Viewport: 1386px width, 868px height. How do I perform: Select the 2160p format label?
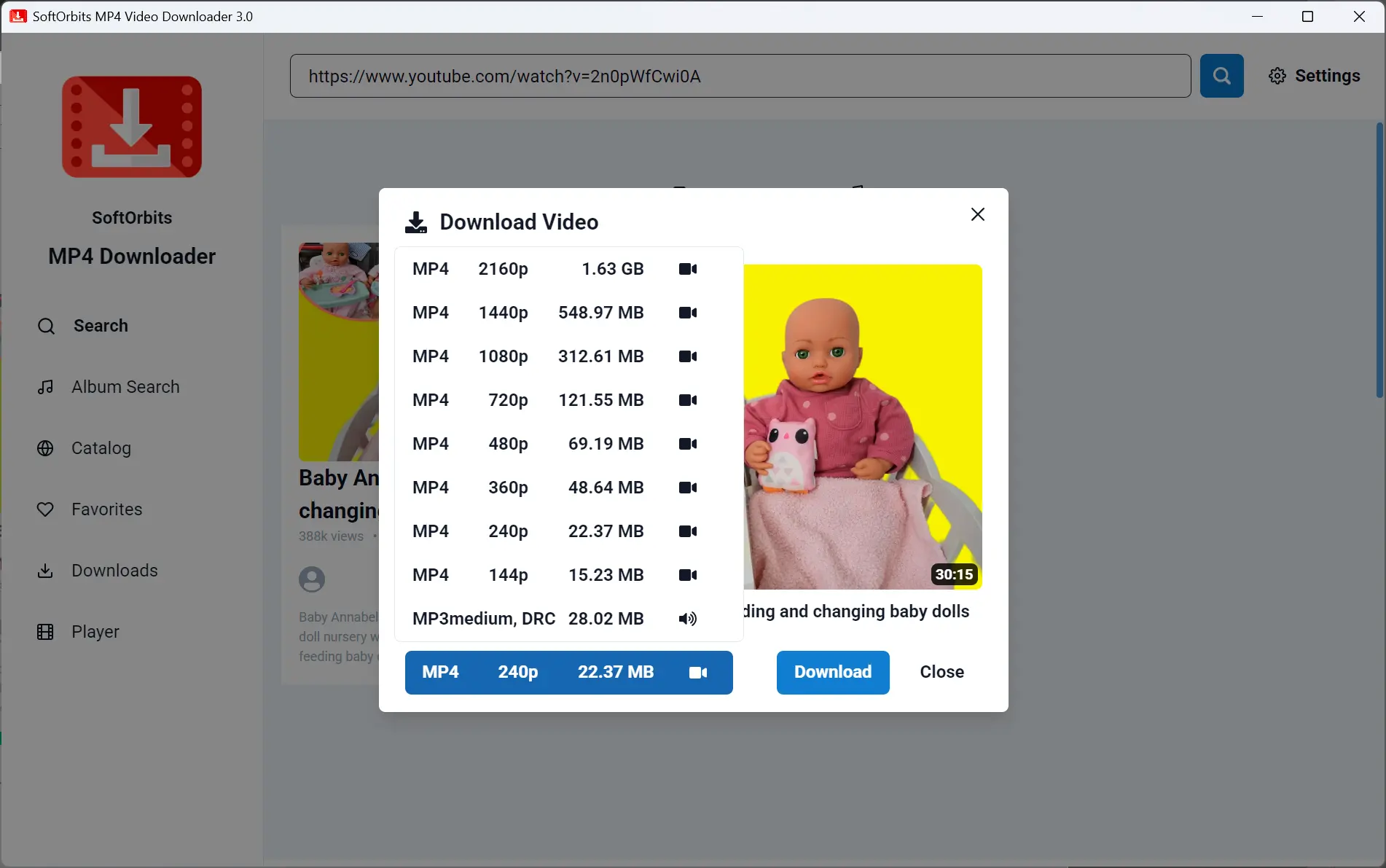pos(503,269)
